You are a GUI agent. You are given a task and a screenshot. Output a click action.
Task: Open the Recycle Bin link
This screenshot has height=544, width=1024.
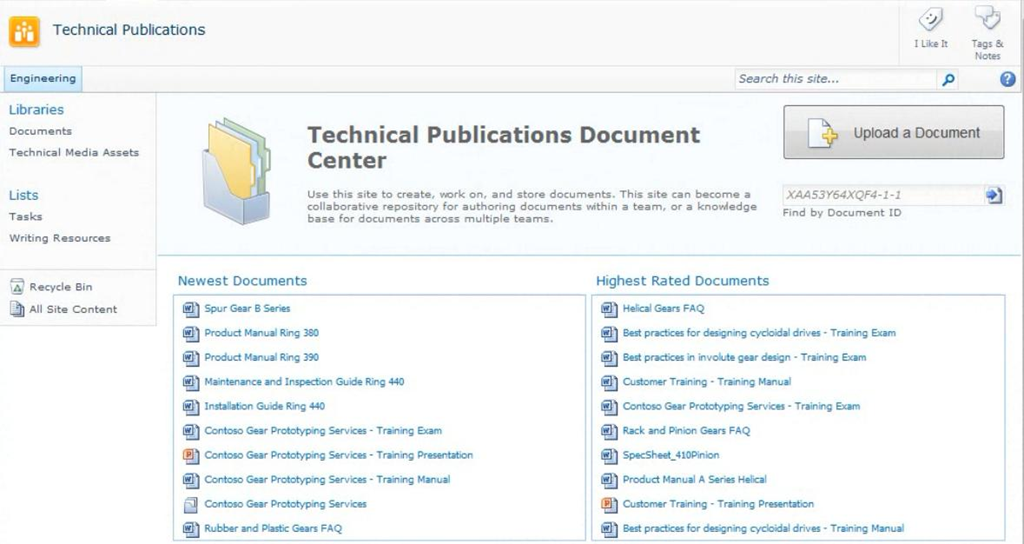61,287
